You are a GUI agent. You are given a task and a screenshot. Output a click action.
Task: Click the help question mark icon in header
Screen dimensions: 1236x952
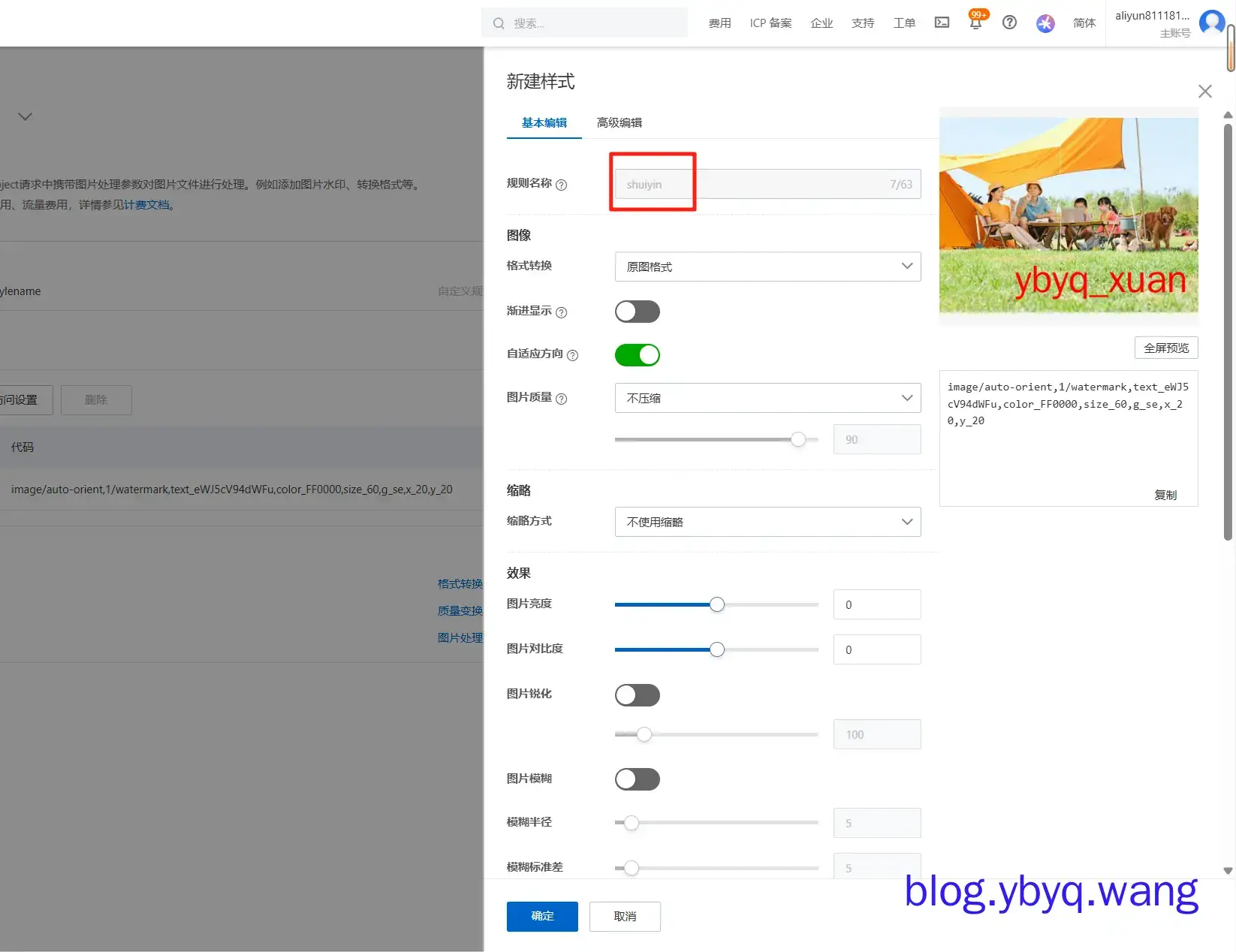pyautogui.click(x=1010, y=23)
